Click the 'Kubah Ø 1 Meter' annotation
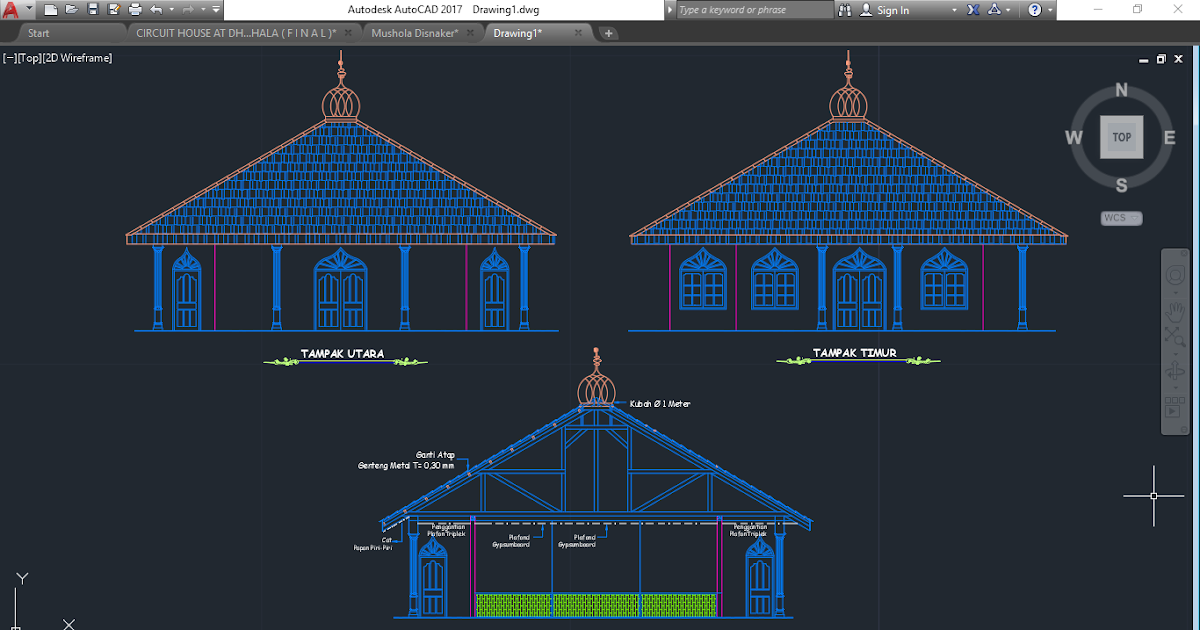 click(x=660, y=404)
